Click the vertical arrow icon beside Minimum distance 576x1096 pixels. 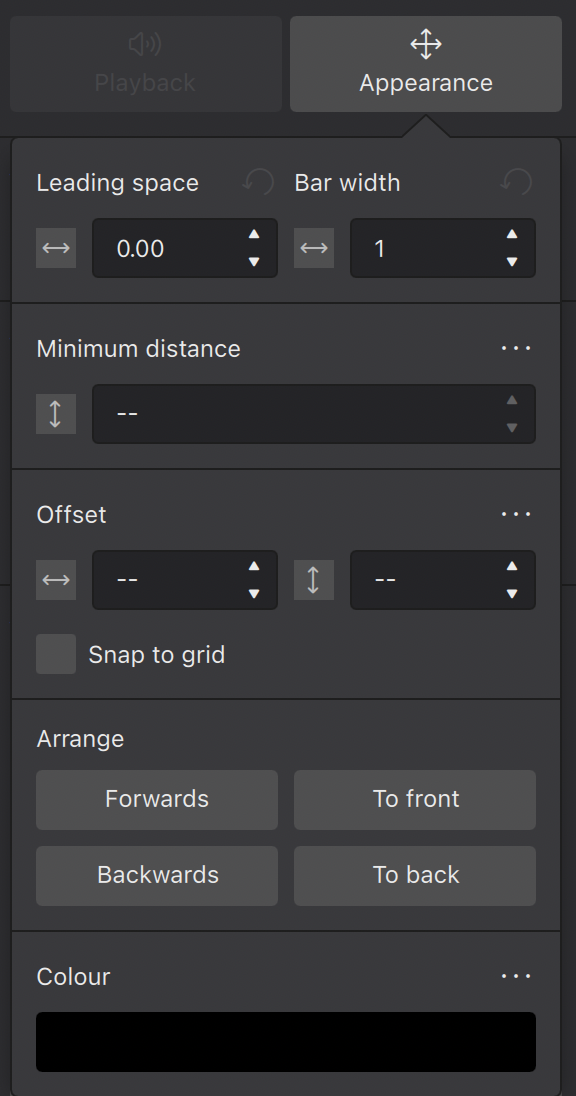56,414
